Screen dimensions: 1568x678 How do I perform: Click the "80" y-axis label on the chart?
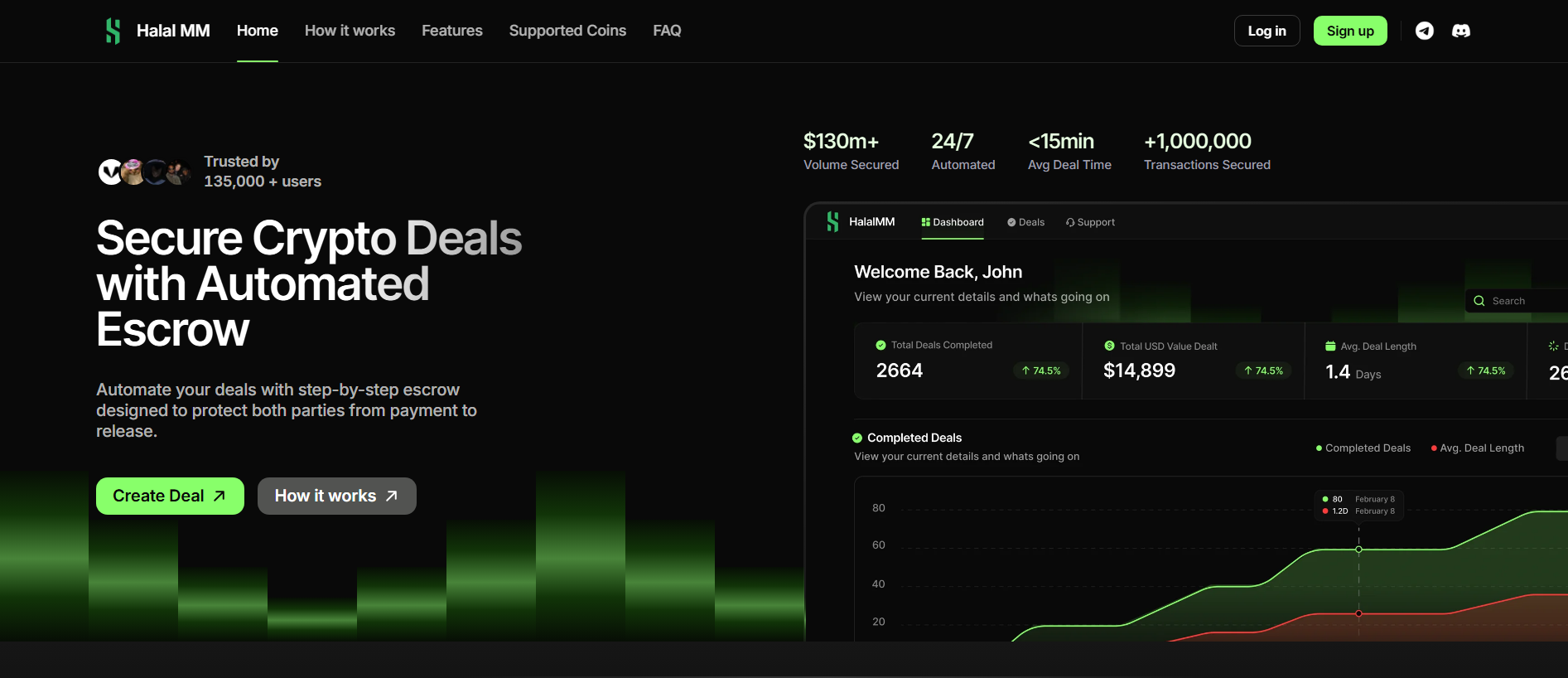click(879, 508)
